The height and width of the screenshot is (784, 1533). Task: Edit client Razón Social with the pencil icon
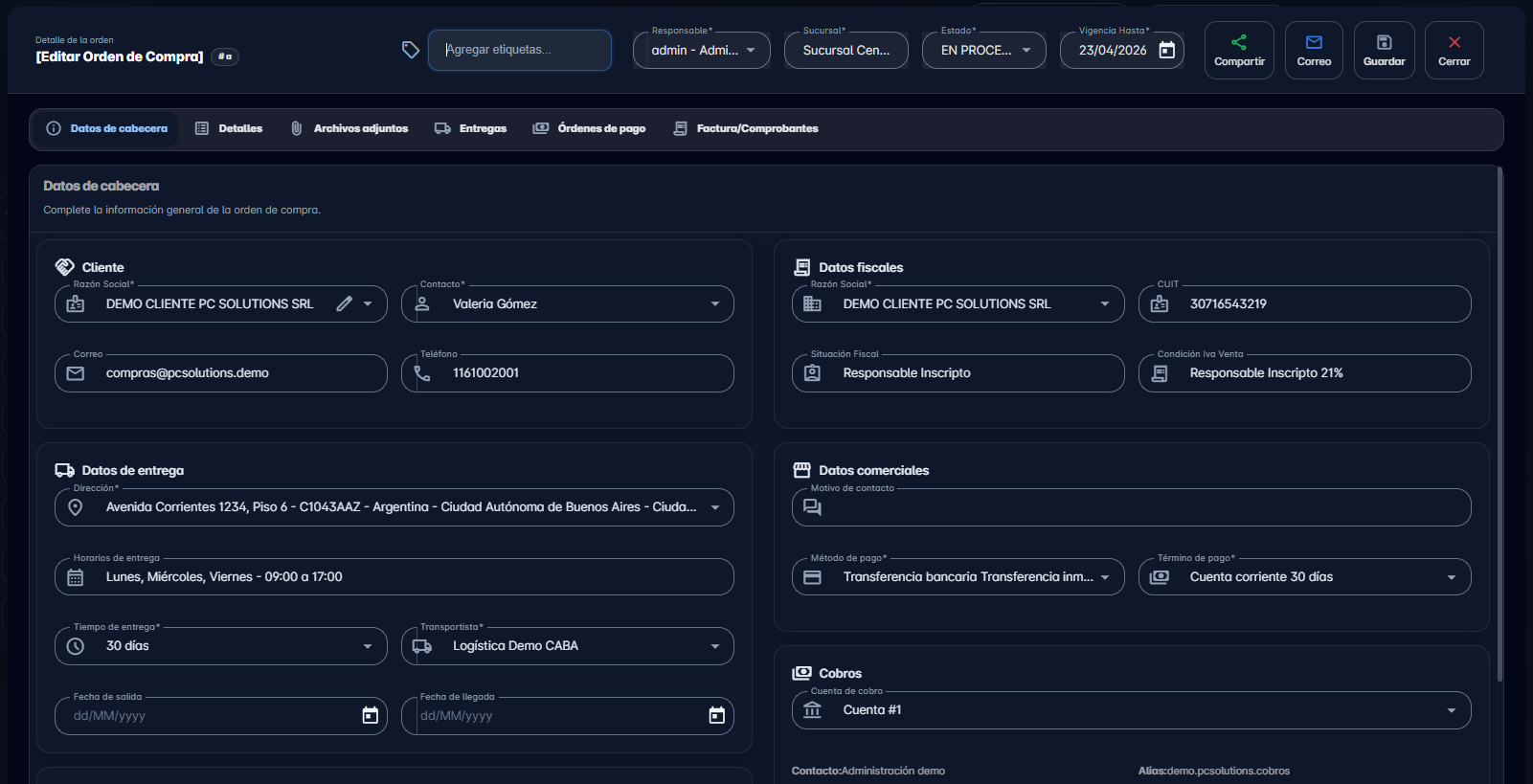click(x=345, y=303)
